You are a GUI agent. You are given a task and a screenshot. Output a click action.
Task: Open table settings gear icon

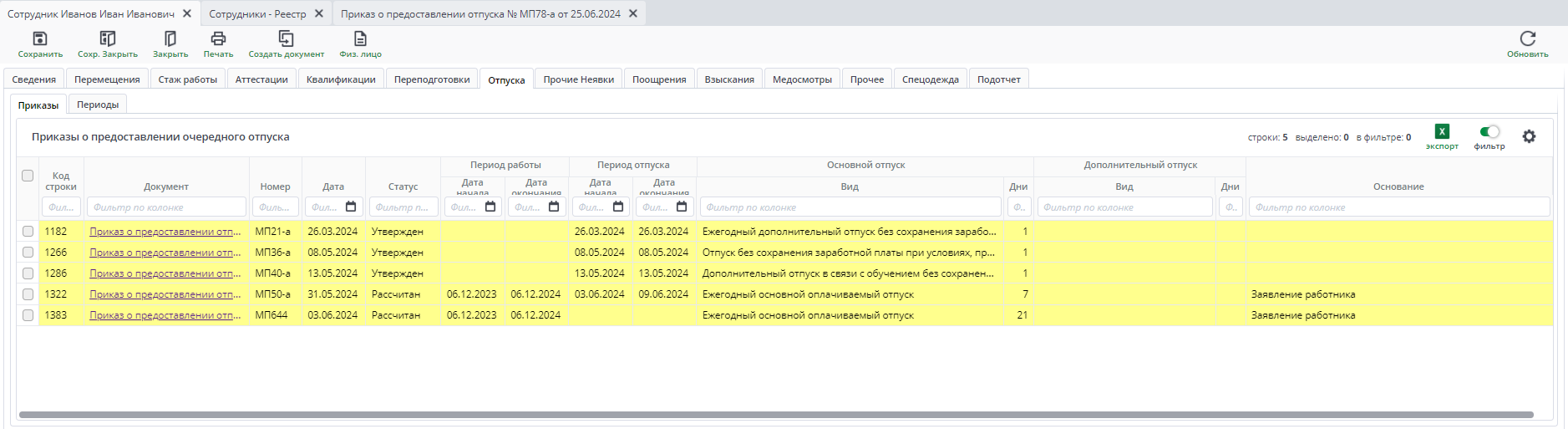1529,136
